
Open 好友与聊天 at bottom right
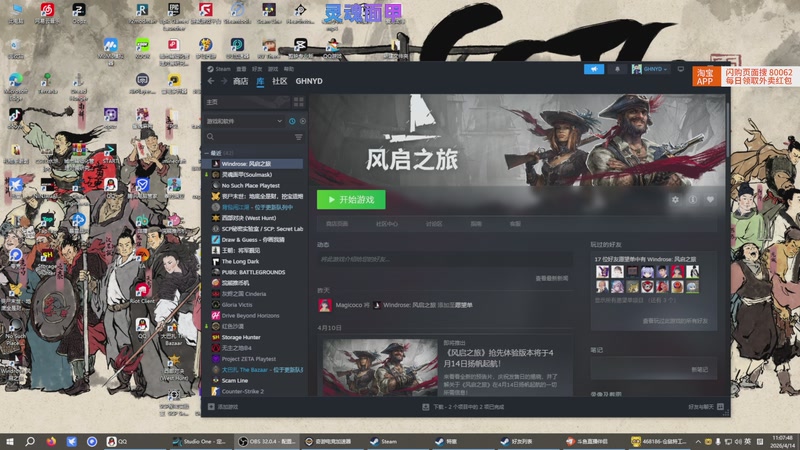(706, 407)
